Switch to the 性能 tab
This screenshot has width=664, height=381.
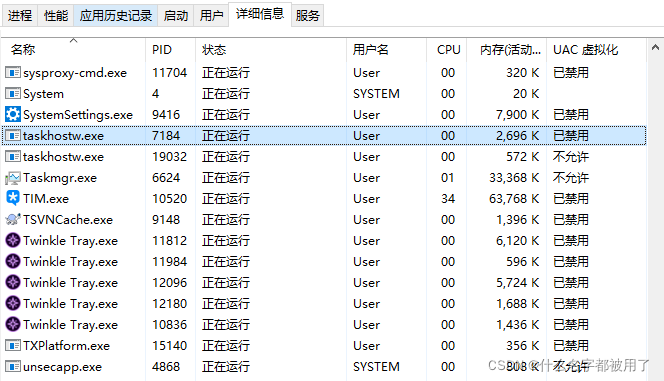tap(55, 16)
